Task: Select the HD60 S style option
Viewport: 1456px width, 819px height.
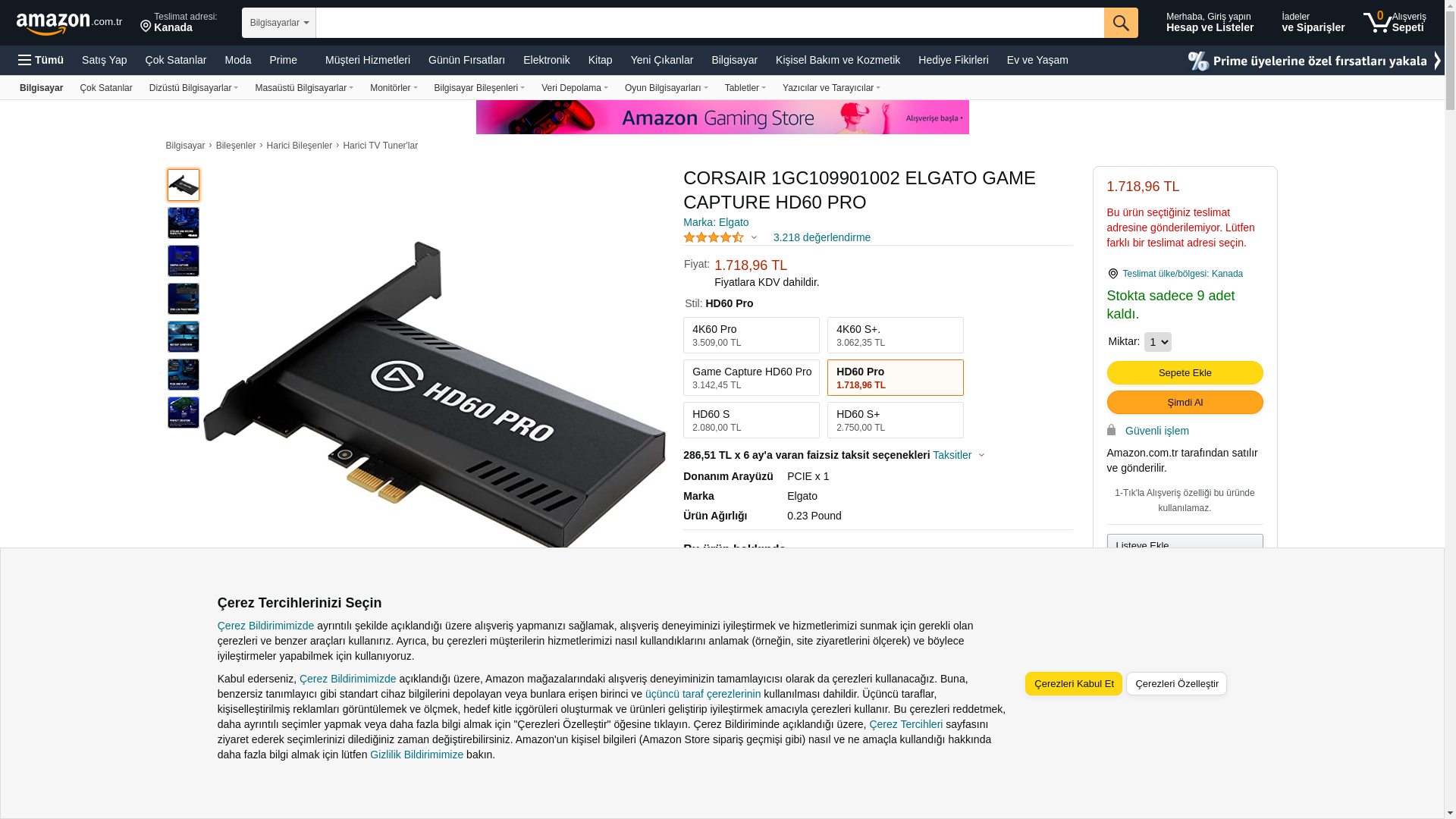Action: pyautogui.click(x=752, y=420)
